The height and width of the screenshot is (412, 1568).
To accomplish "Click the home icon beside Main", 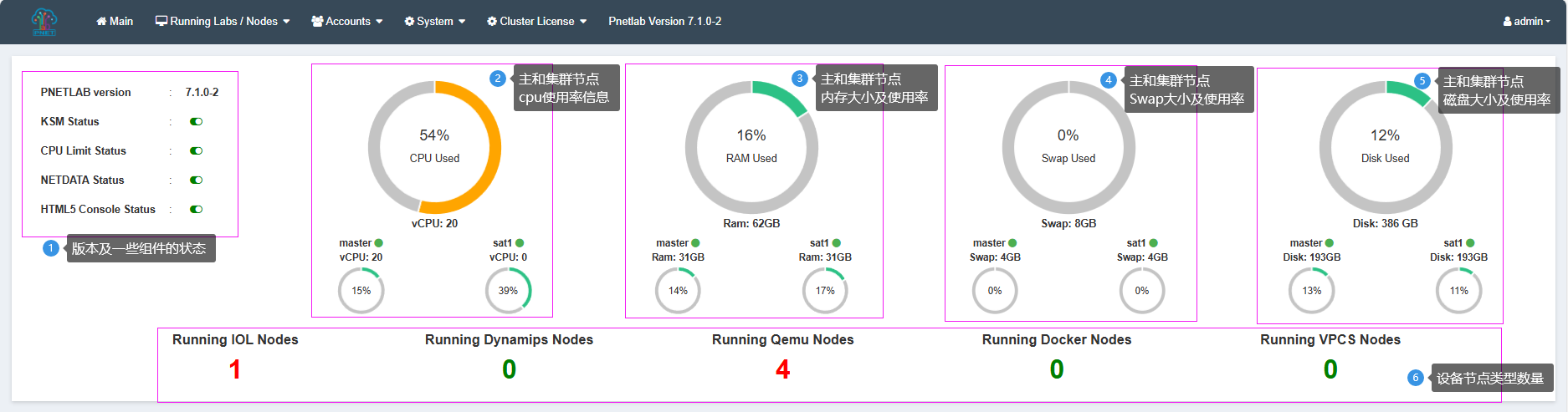I will click(101, 22).
